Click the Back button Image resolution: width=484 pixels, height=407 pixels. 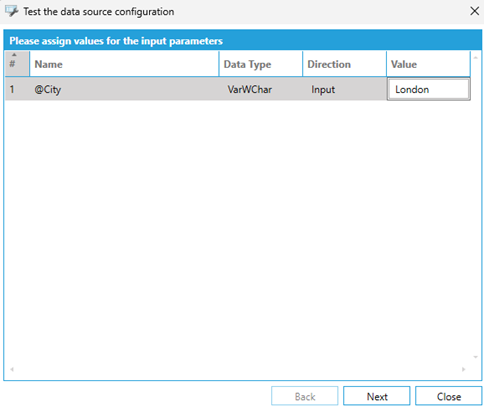tap(305, 396)
